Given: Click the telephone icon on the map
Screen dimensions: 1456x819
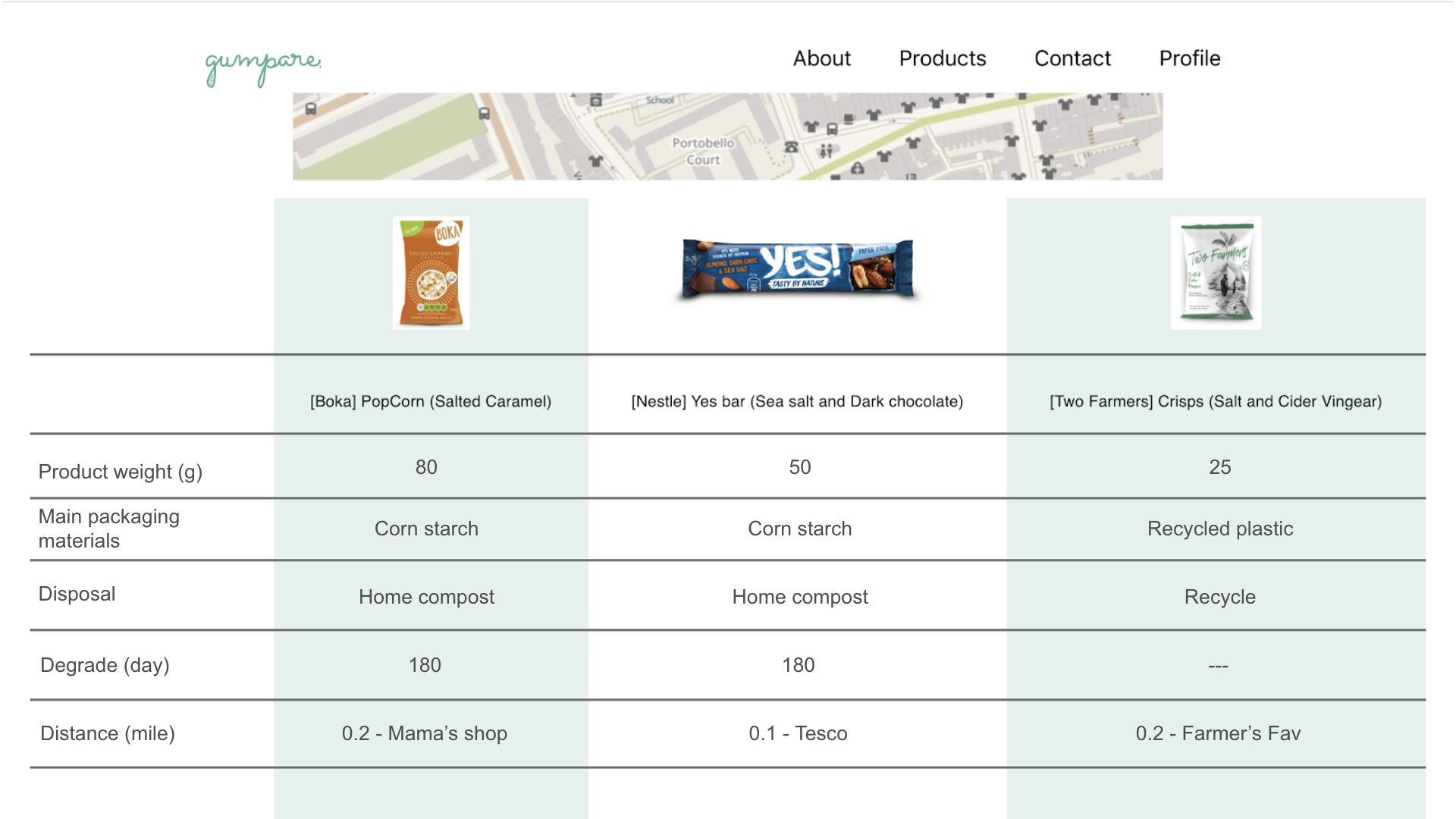Looking at the screenshot, I should click(791, 146).
